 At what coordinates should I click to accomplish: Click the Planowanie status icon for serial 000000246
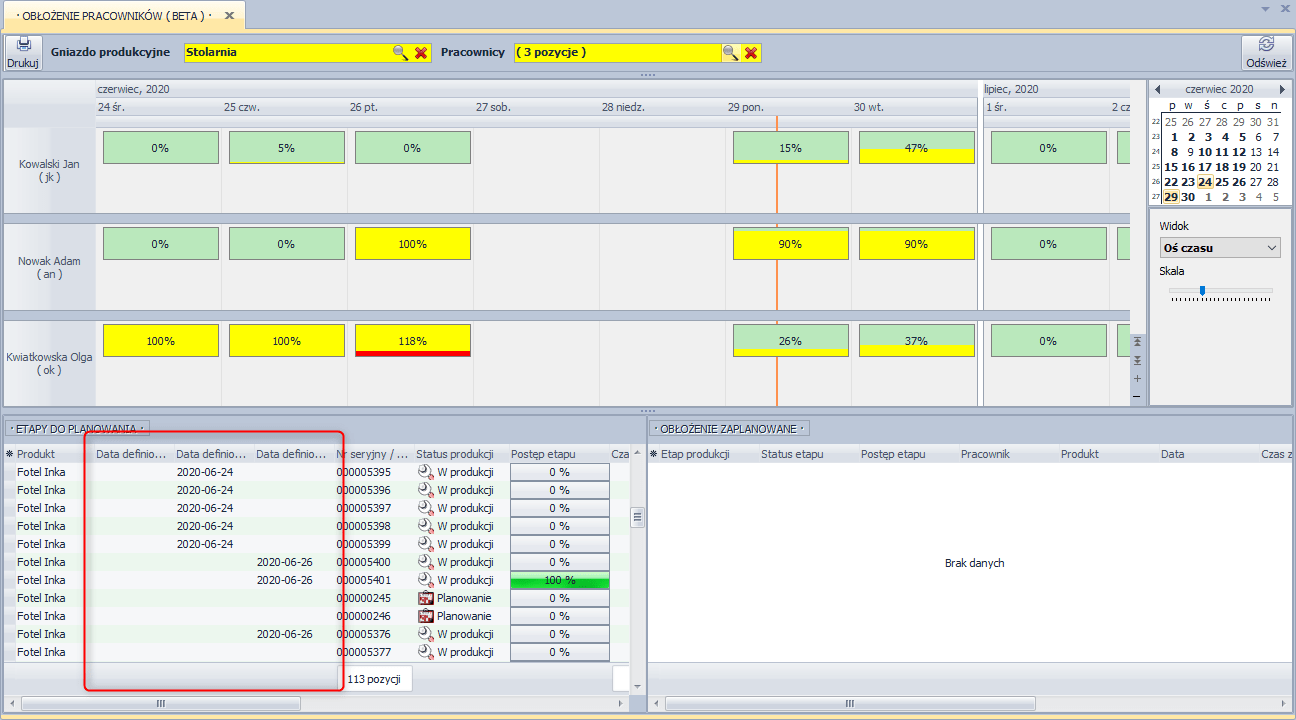pos(425,616)
